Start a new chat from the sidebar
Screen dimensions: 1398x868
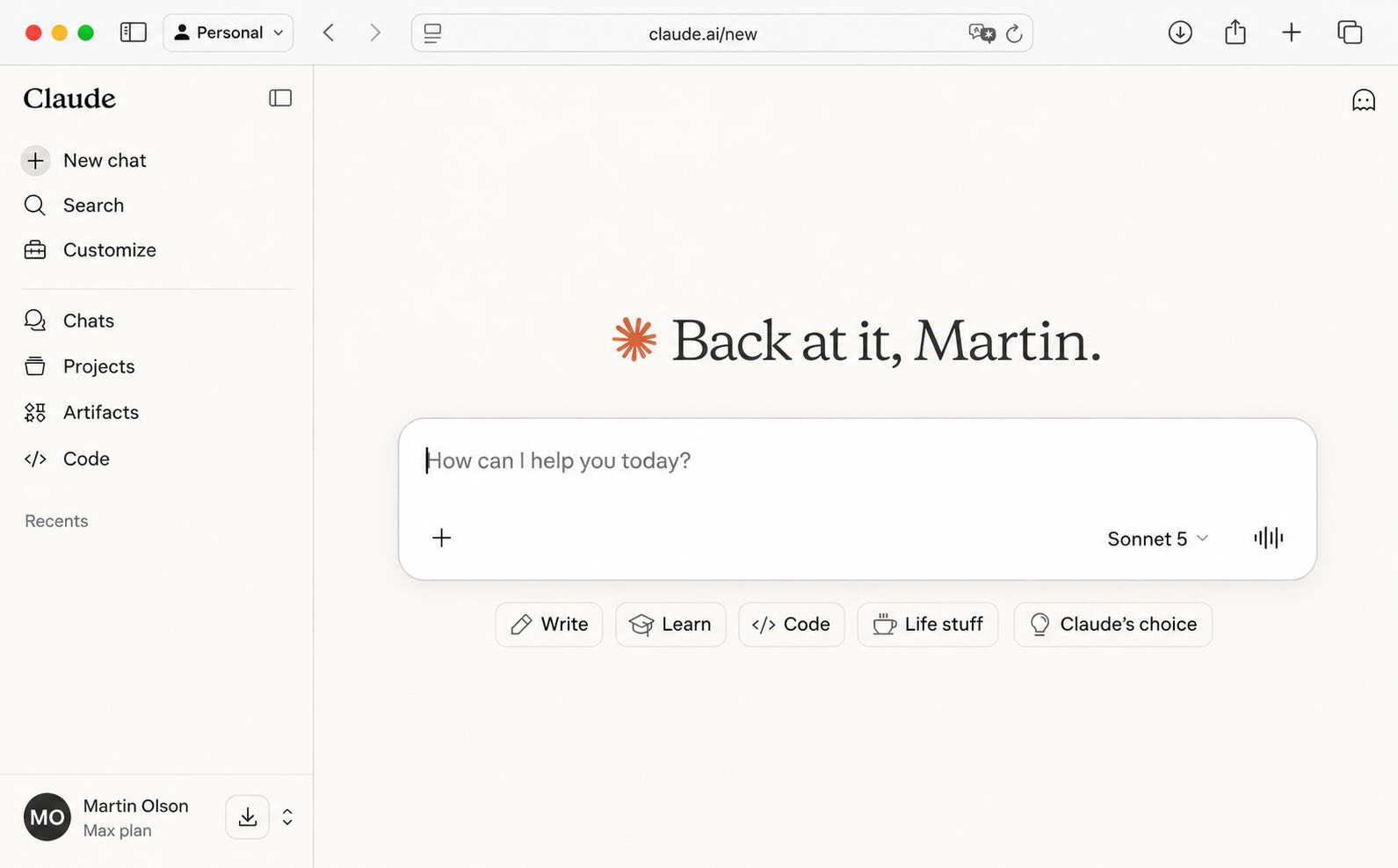point(84,161)
